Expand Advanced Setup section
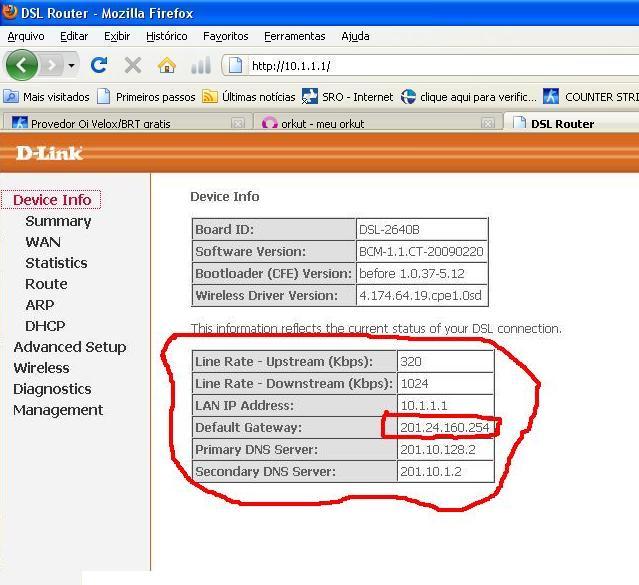 [x=69, y=347]
